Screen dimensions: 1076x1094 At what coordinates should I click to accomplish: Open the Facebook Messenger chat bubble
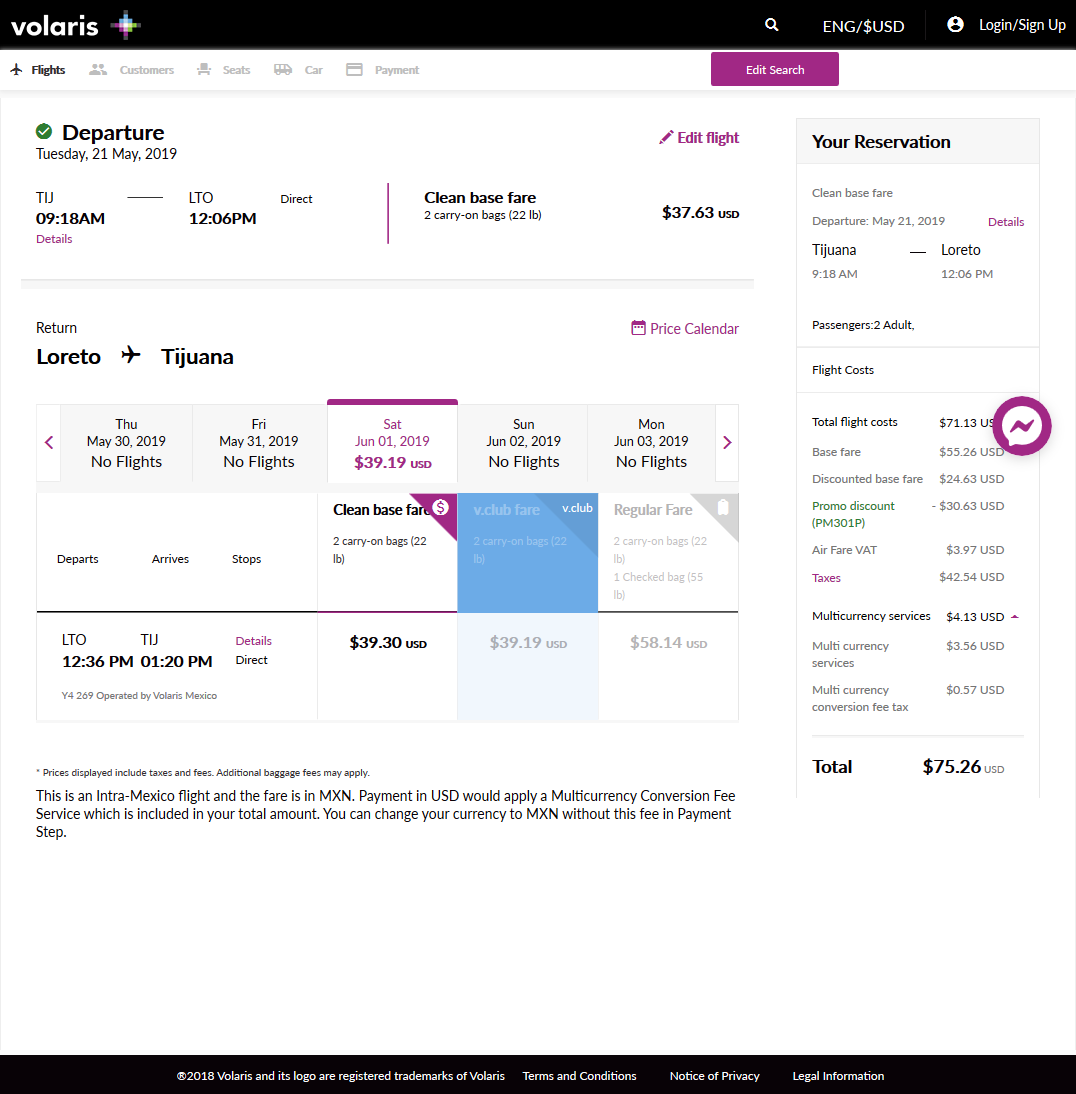pyautogui.click(x=1022, y=427)
